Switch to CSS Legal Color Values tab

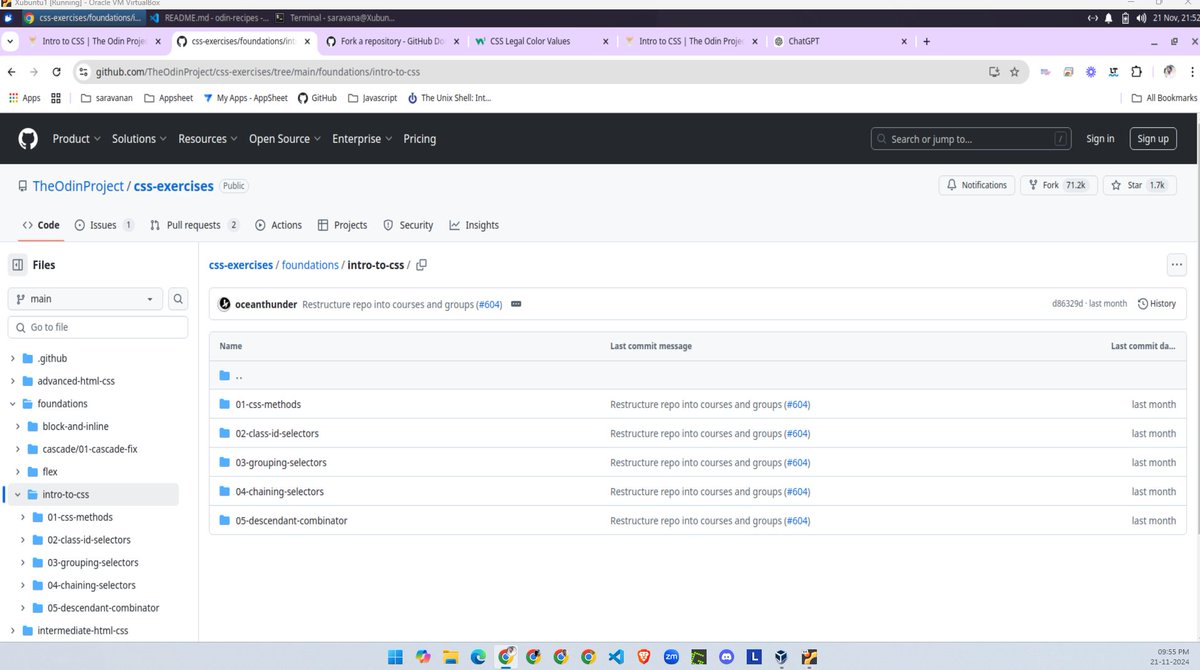click(x=541, y=42)
